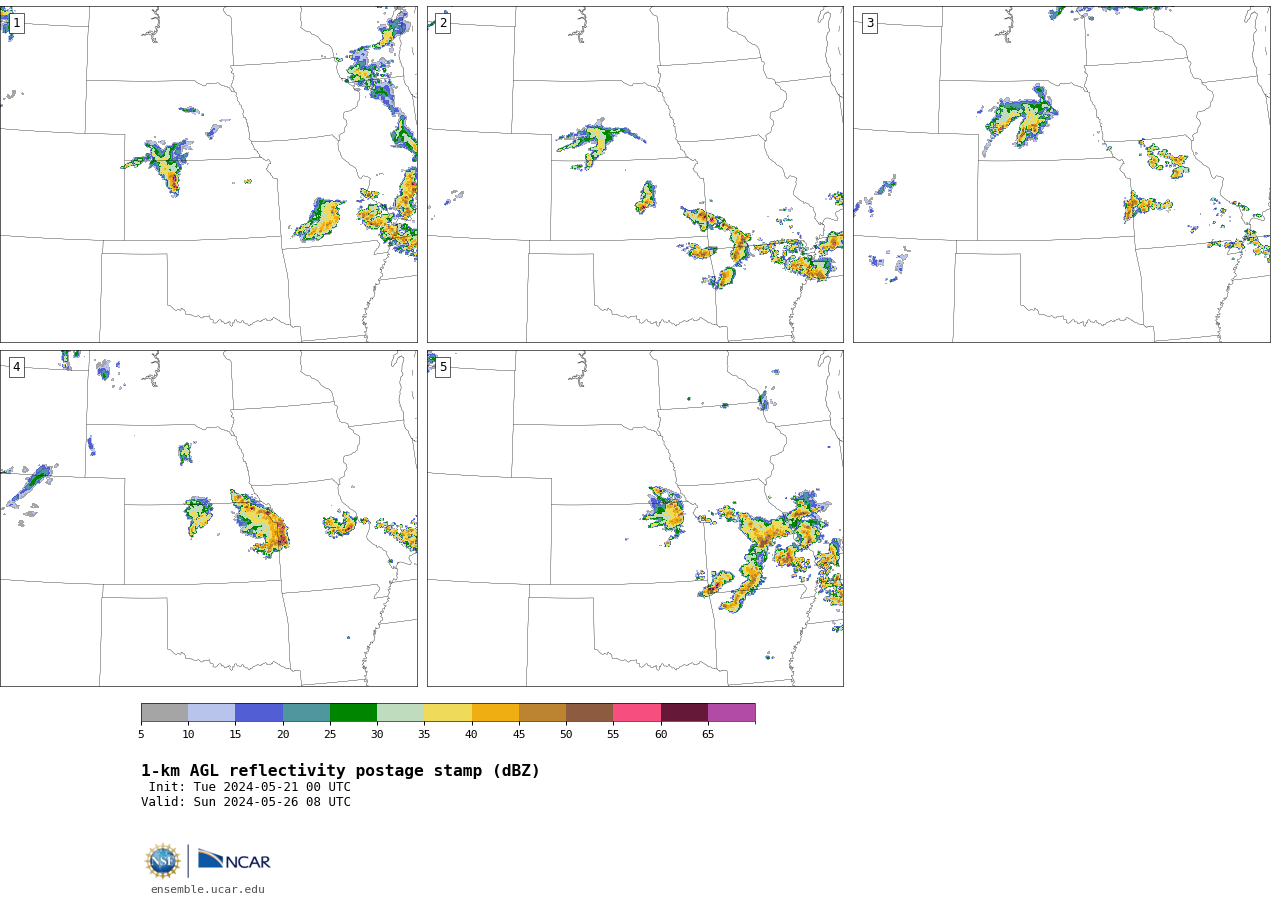
Task: Click the NCAR logo
Action: coord(234,860)
